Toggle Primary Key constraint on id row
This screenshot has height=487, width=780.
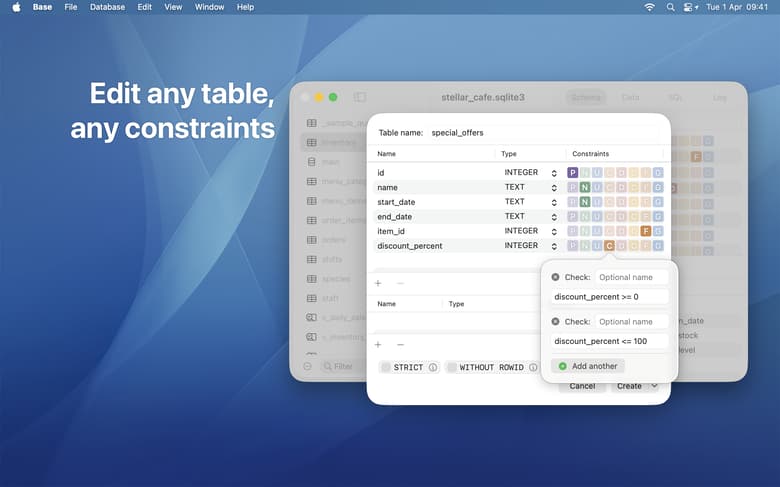pos(573,173)
